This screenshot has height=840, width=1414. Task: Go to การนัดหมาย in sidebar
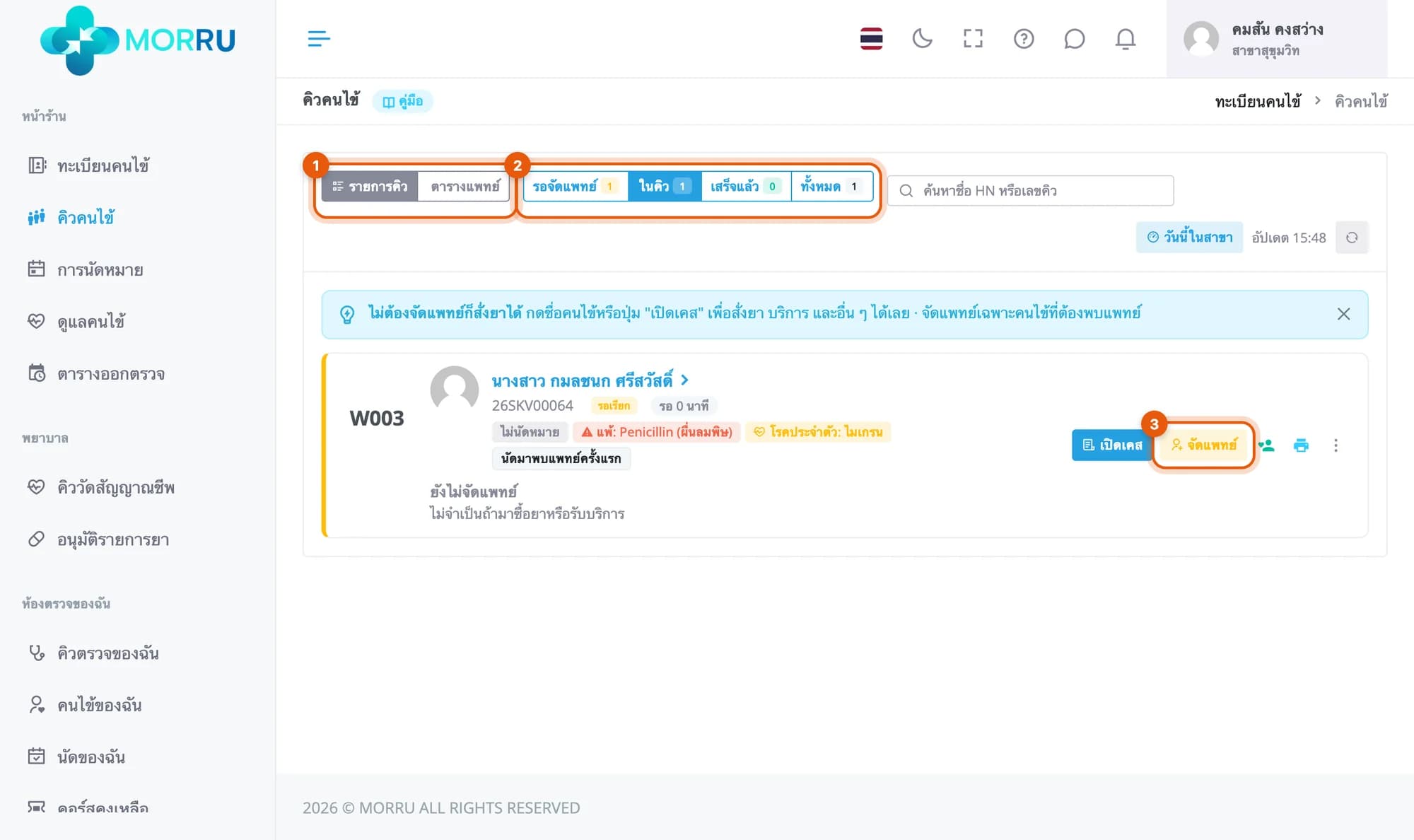tap(100, 269)
